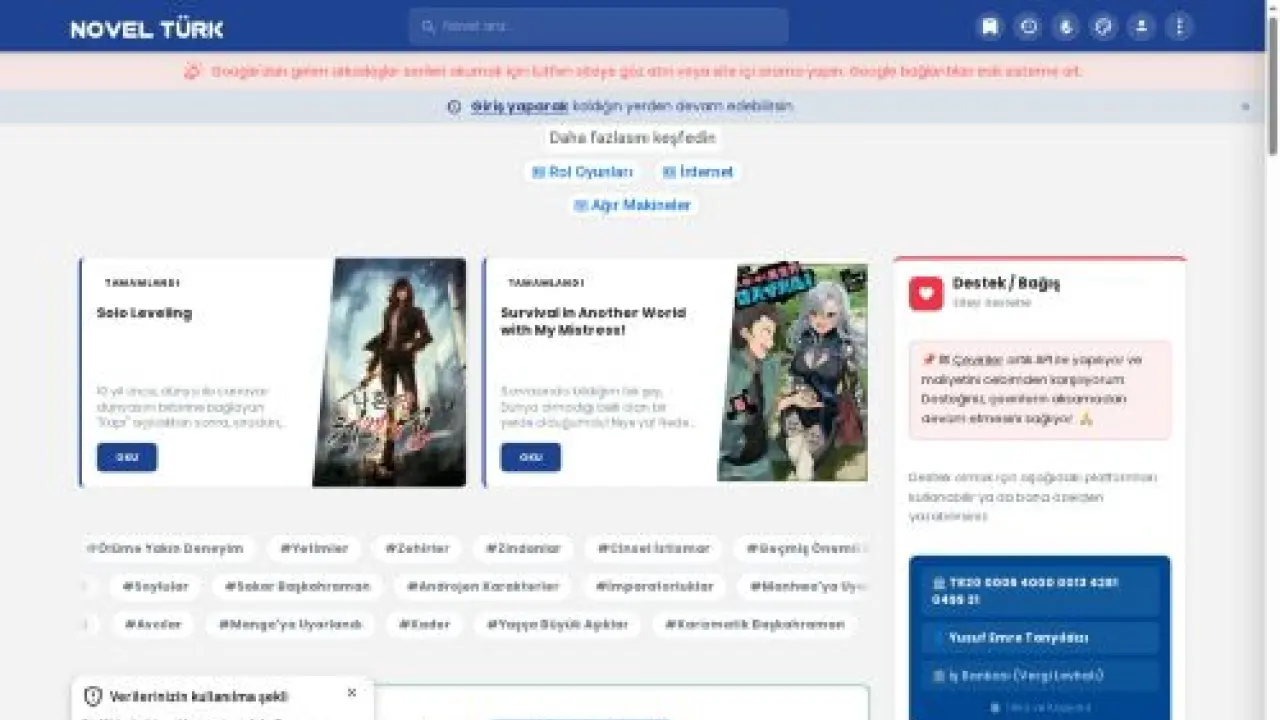Select #Manga'ya Uyarlandı tag
The image size is (1280, 720).
[x=290, y=624]
